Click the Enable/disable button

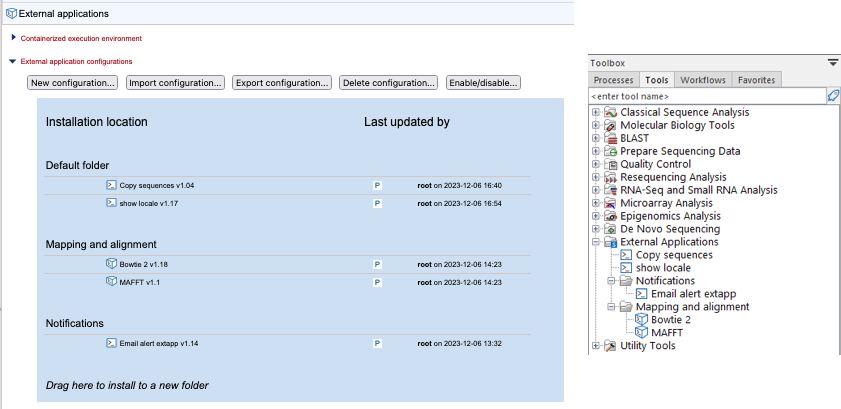tap(483, 83)
